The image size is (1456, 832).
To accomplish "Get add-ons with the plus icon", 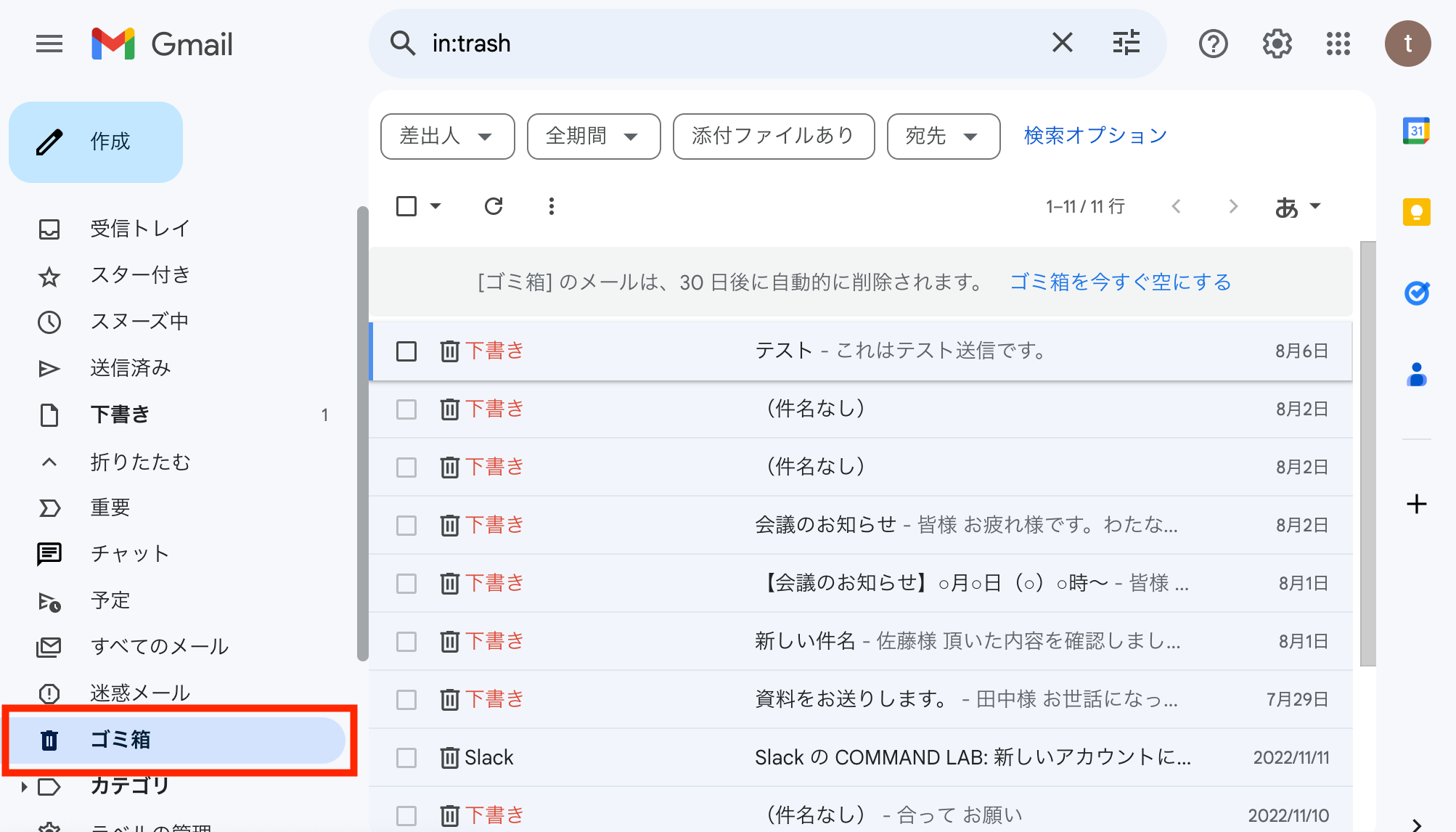I will pos(1416,504).
